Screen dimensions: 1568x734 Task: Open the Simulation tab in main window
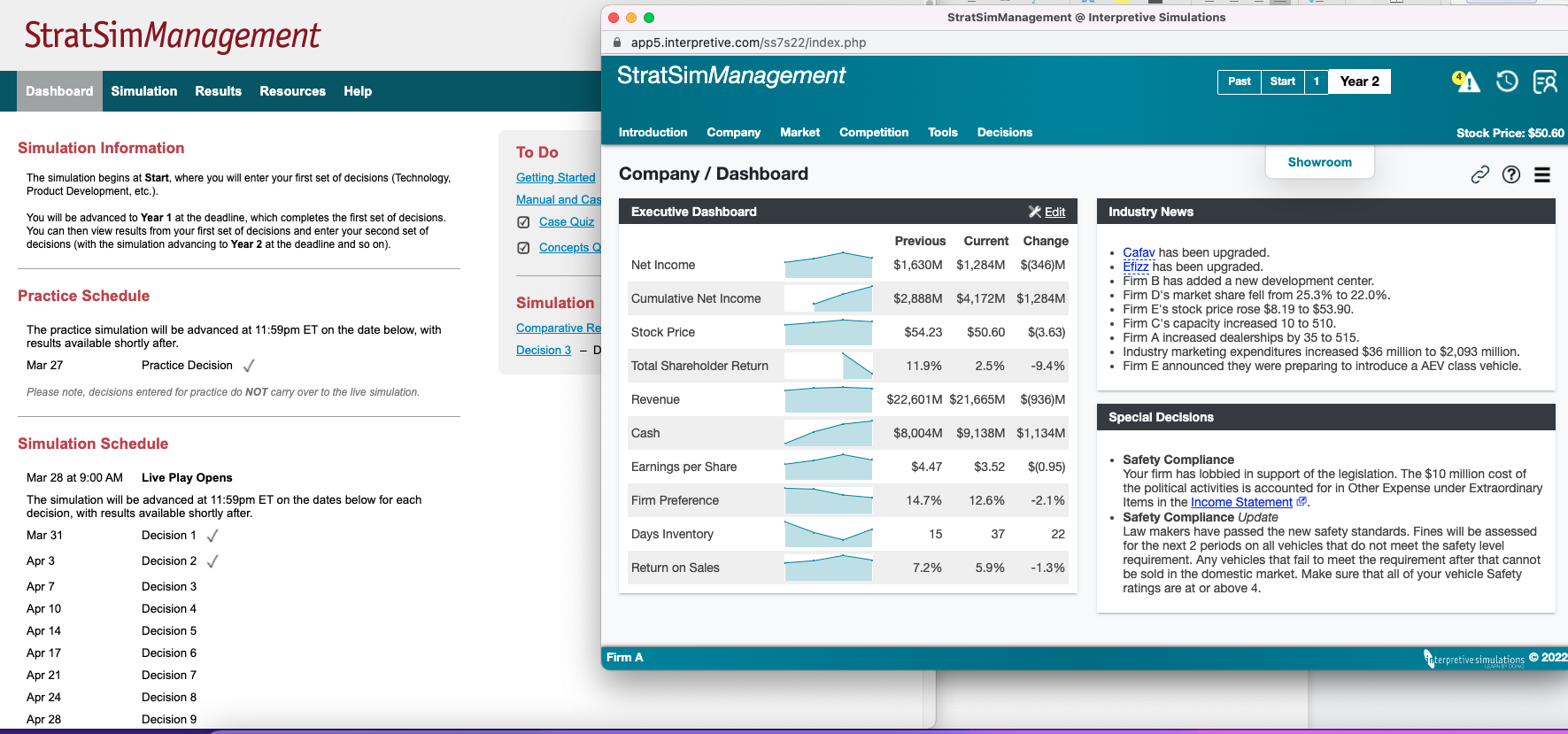click(x=144, y=91)
